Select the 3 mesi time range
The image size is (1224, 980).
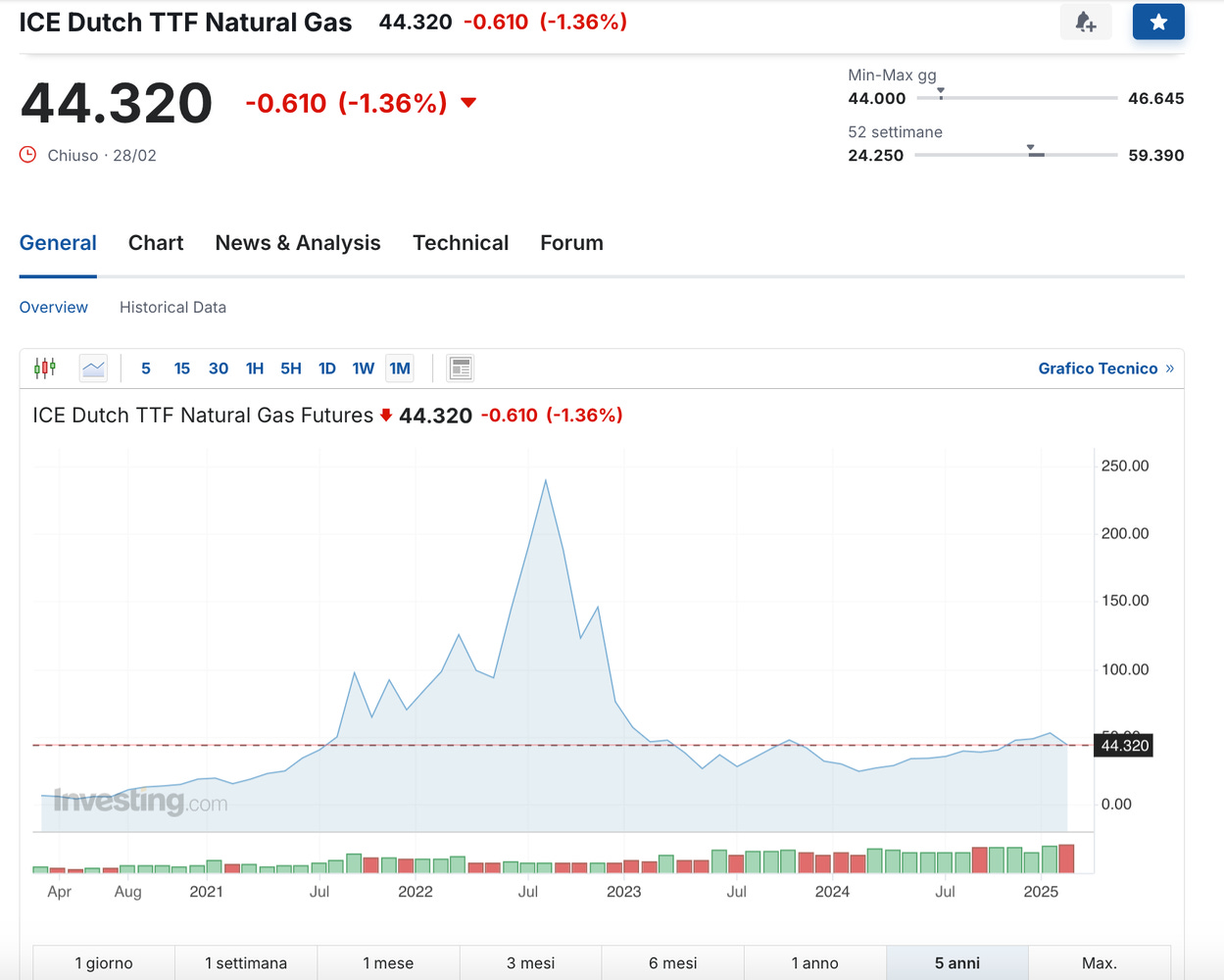tap(530, 963)
